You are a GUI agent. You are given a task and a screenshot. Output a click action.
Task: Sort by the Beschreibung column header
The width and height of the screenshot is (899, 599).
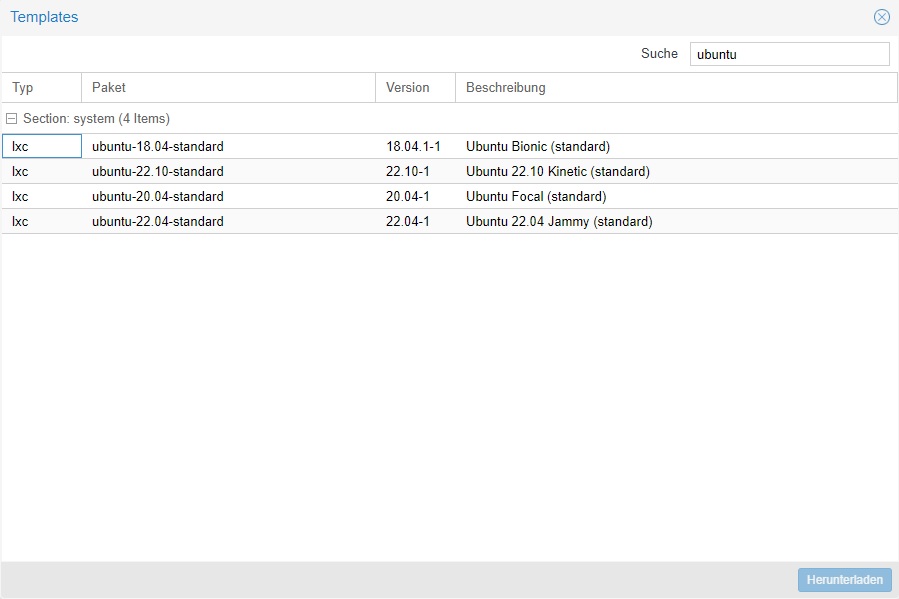(x=677, y=88)
